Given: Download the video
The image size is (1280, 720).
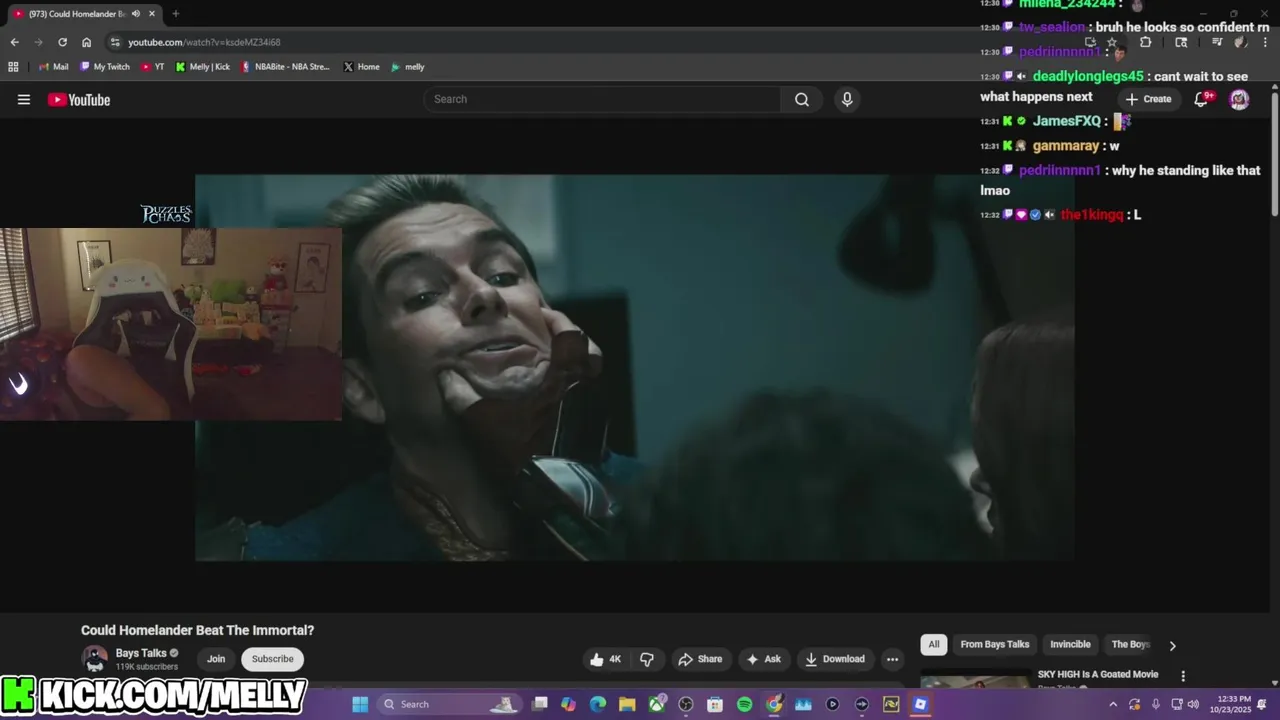Looking at the screenshot, I should pos(835,659).
